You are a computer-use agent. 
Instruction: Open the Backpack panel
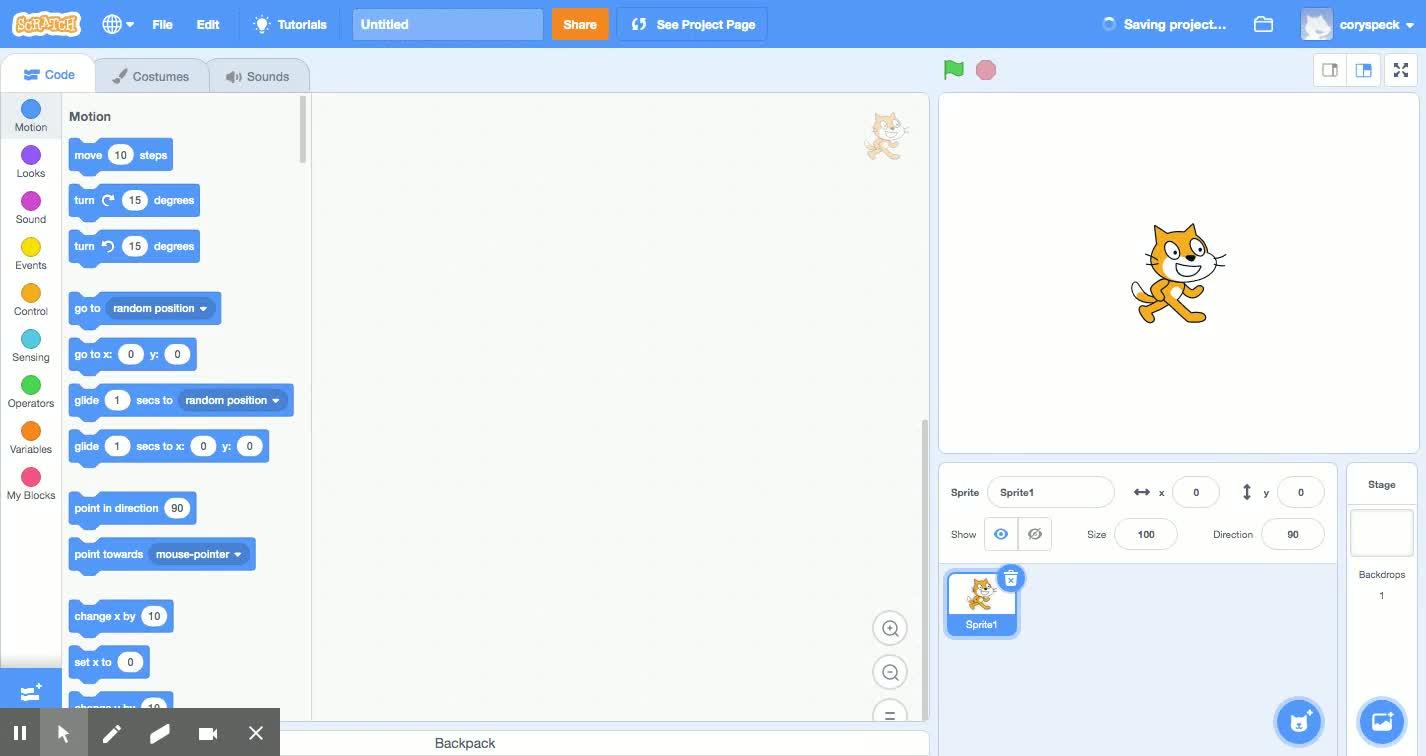(x=465, y=743)
